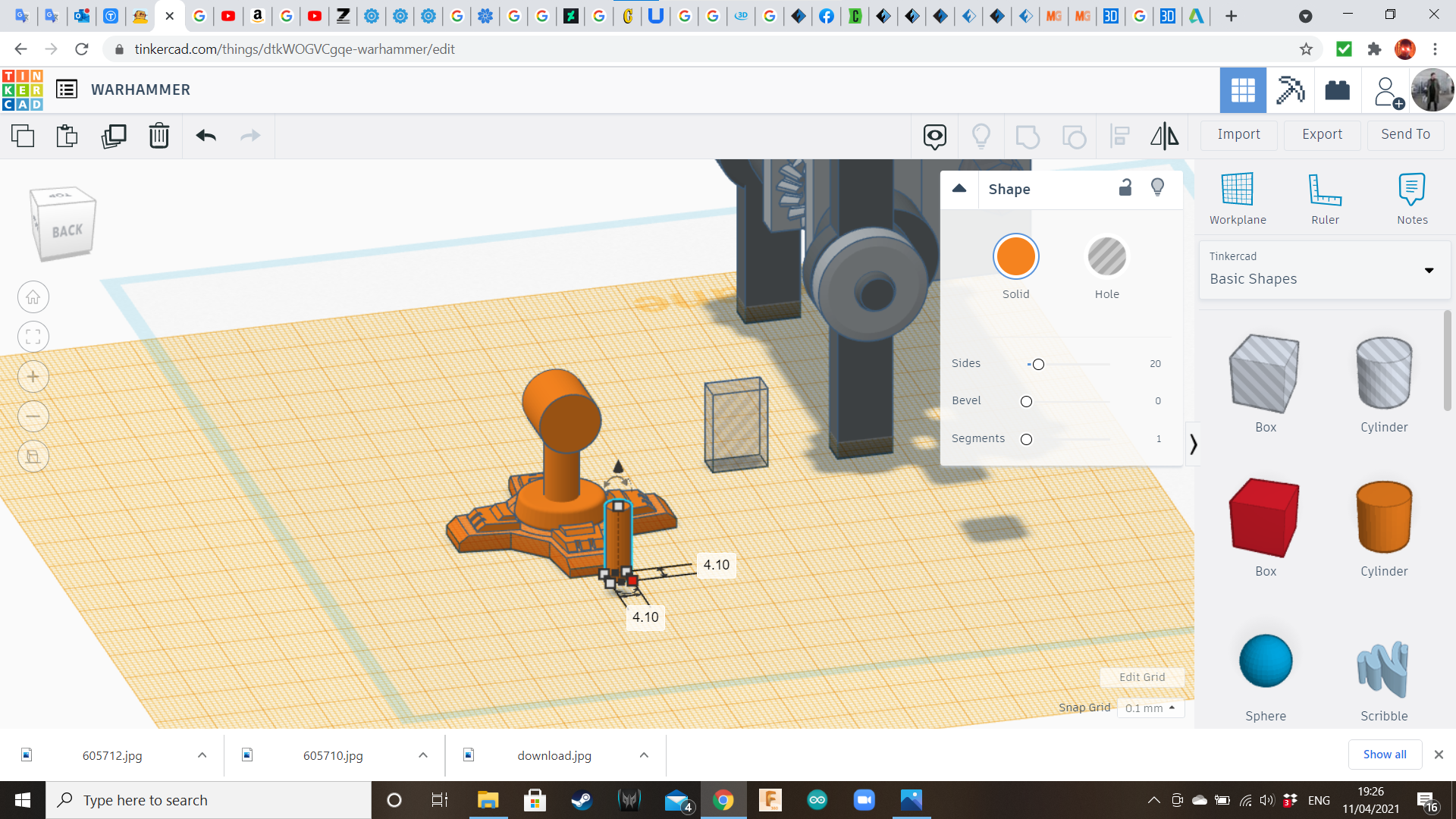This screenshot has height=819, width=1456.
Task: Toggle the shape panel's hide lightbulb
Action: click(x=1157, y=187)
